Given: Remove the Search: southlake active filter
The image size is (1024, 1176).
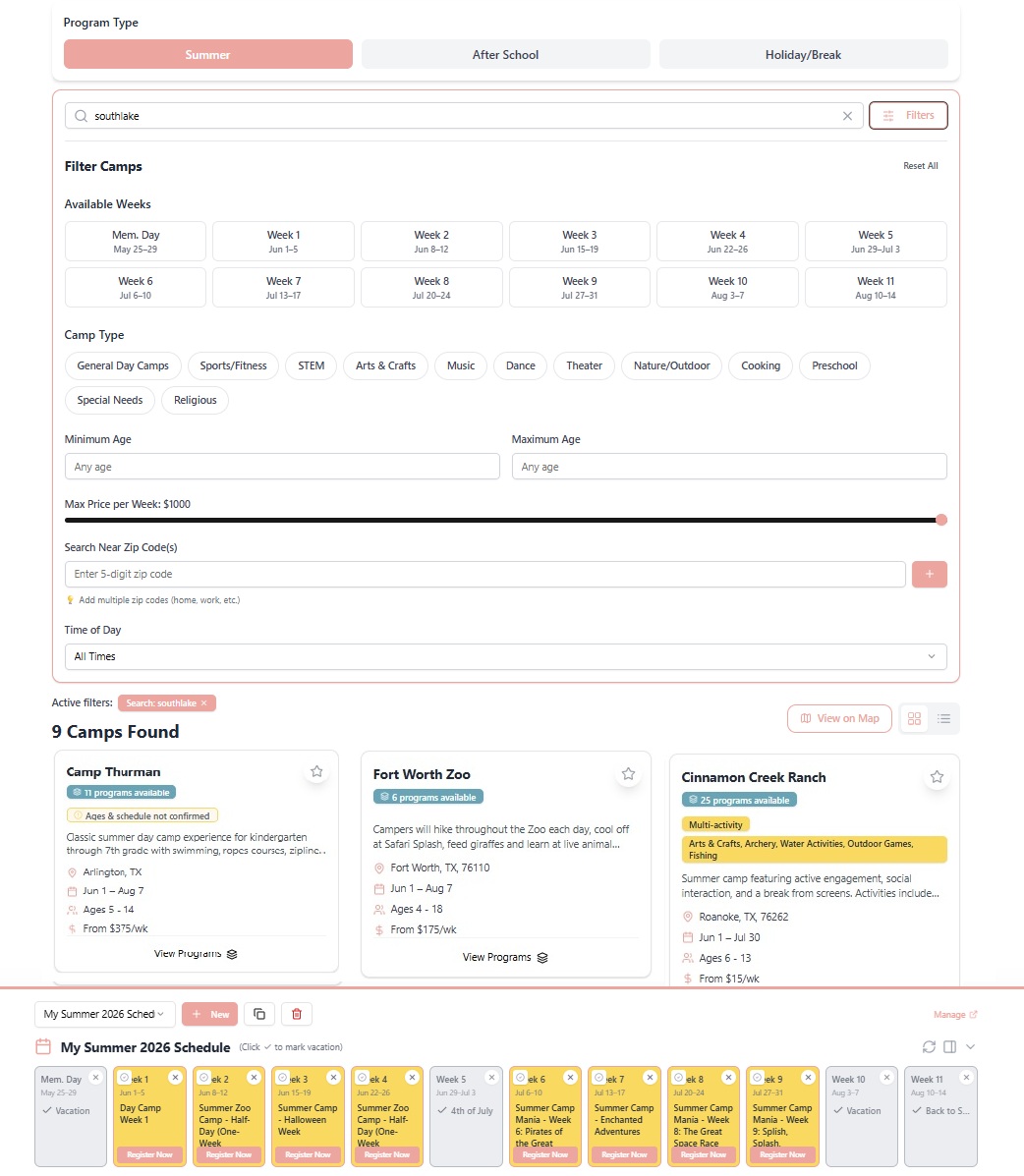Looking at the screenshot, I should click(x=203, y=702).
